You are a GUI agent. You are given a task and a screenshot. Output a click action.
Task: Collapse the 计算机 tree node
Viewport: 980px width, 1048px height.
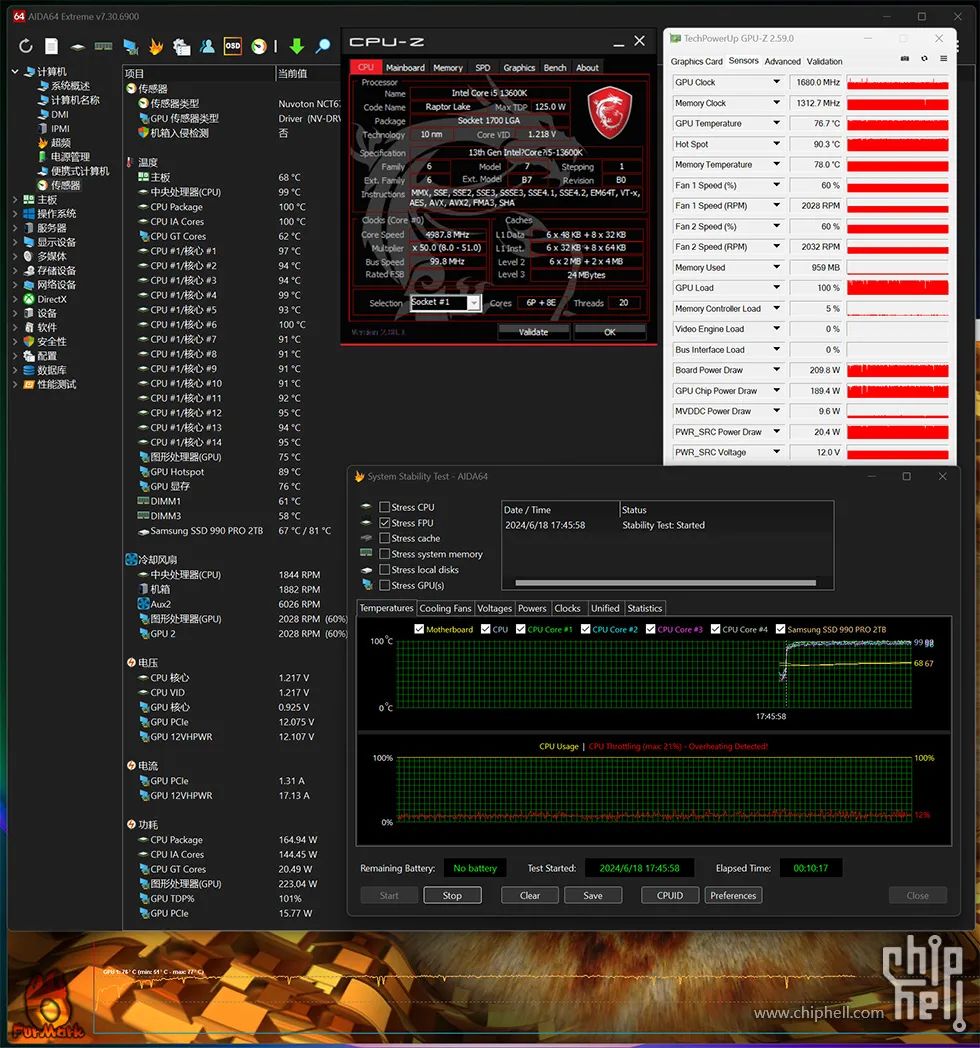pos(15,71)
